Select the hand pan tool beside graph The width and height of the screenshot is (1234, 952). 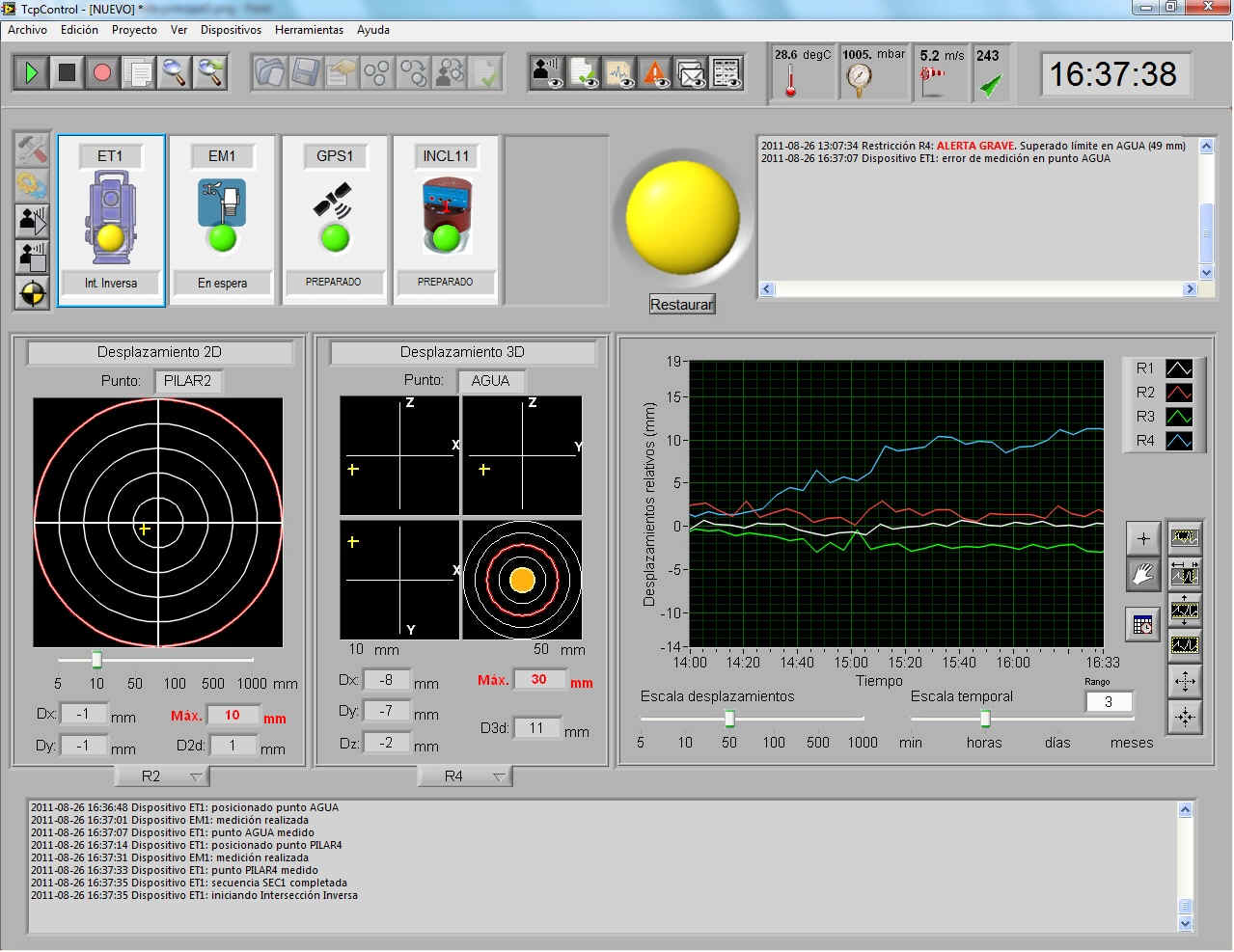click(x=1143, y=575)
